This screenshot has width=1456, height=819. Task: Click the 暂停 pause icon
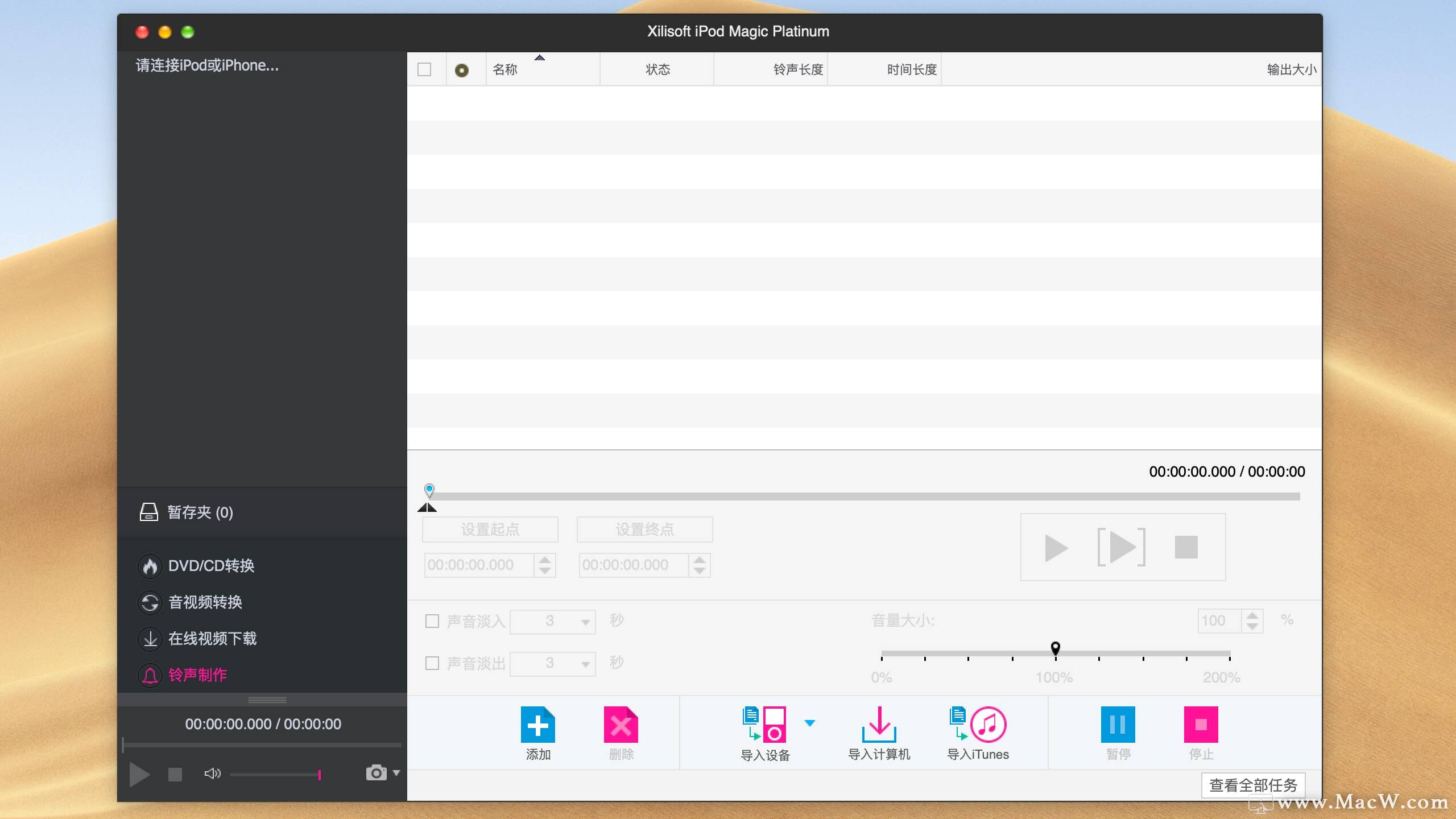(1118, 724)
